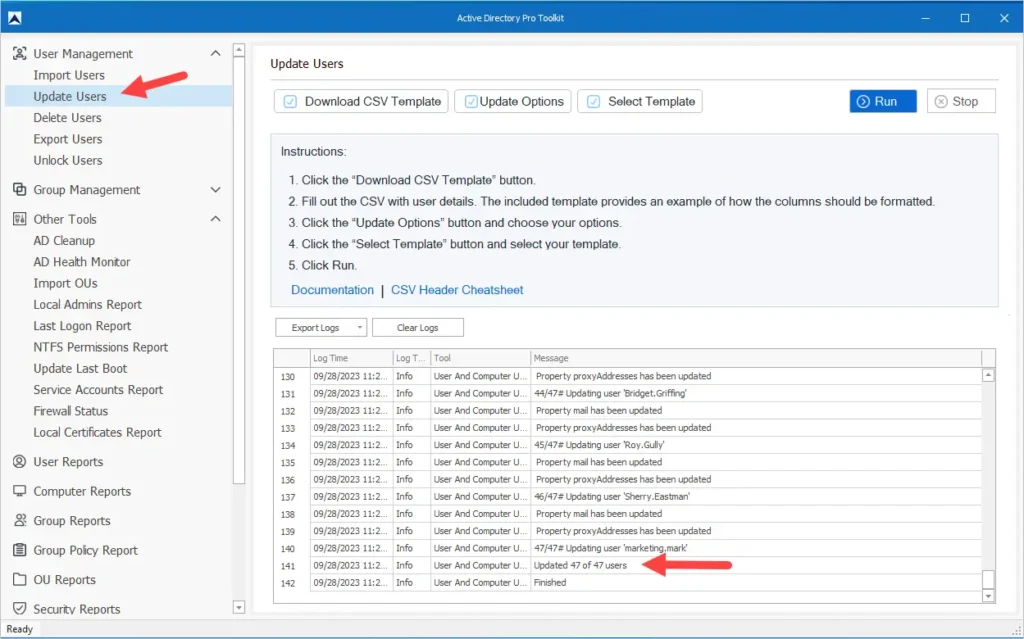
Task: Click row number 130 in log
Action: click(x=288, y=377)
